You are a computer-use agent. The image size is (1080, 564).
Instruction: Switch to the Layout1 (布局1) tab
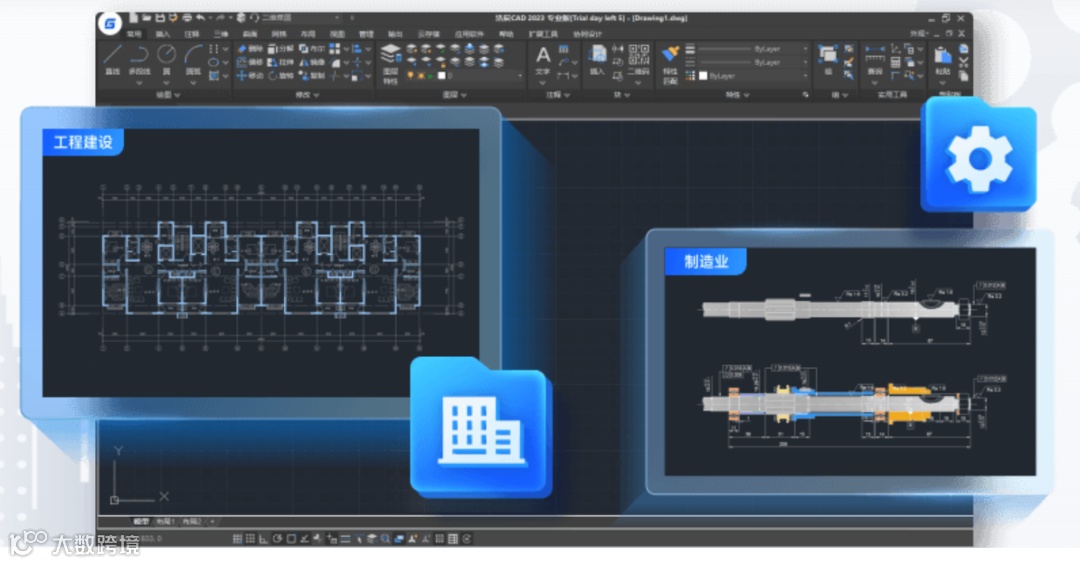165,521
